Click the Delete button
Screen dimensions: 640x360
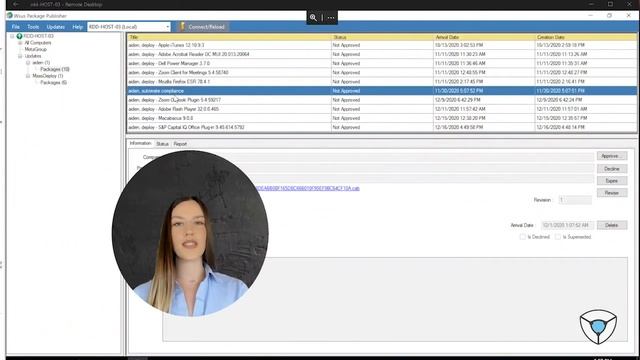(612, 225)
